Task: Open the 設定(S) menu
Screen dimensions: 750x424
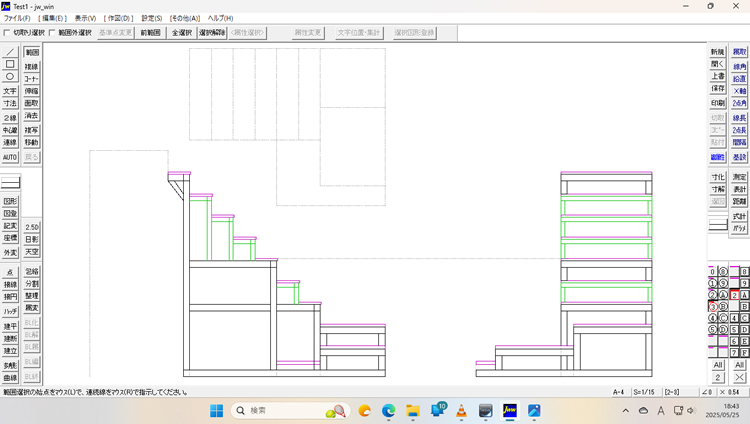Action: click(x=152, y=18)
